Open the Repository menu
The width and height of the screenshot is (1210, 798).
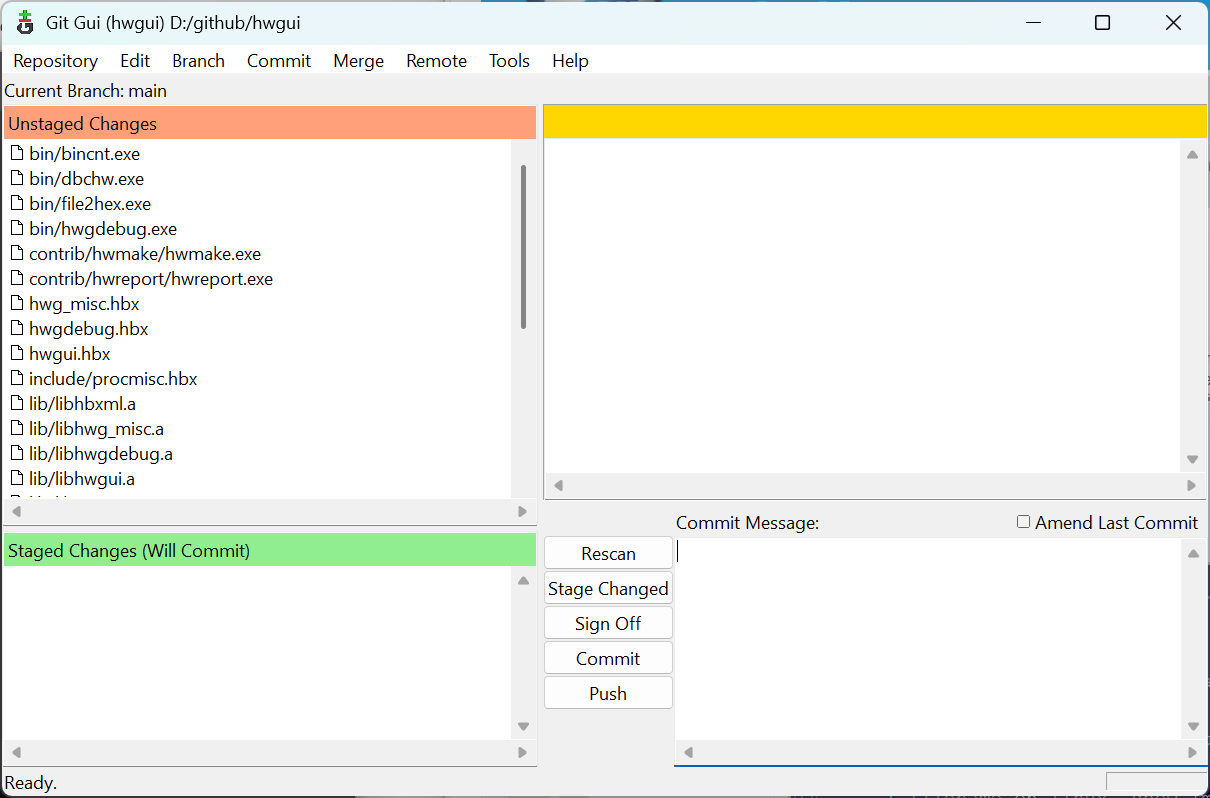(x=55, y=61)
